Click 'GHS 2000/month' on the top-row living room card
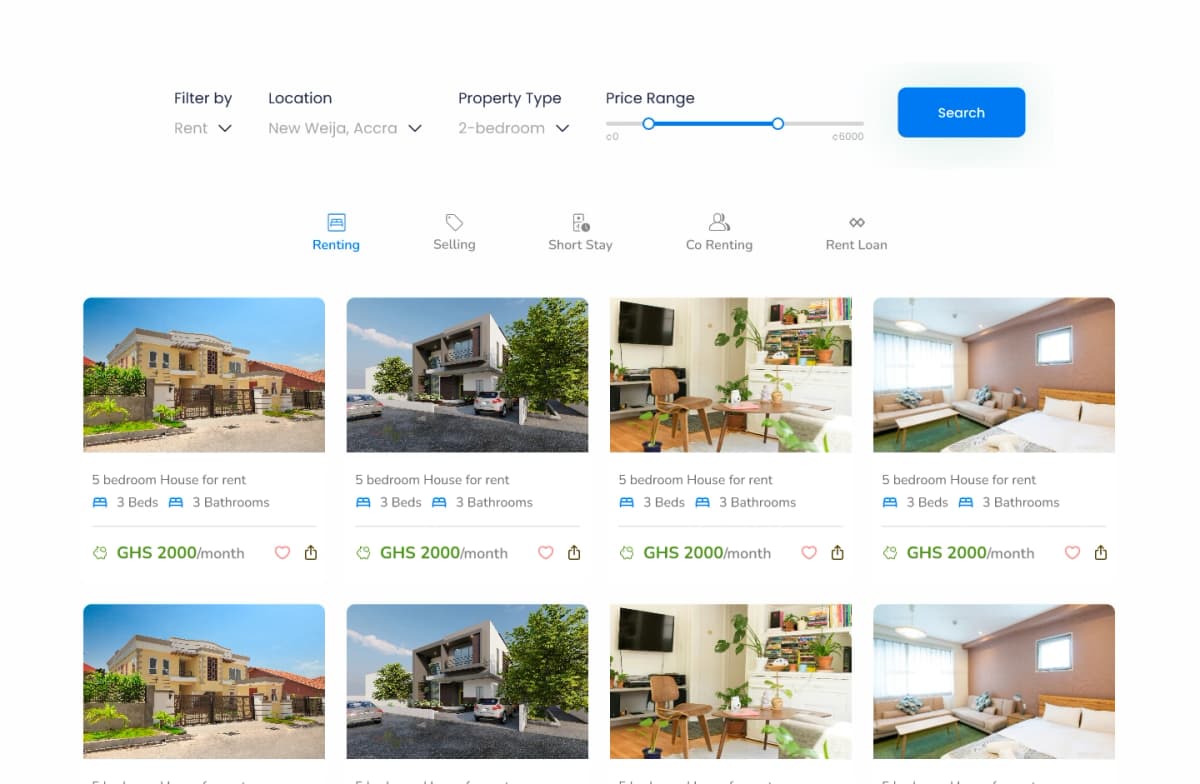Screen dimensions: 1200x784 click(707, 553)
